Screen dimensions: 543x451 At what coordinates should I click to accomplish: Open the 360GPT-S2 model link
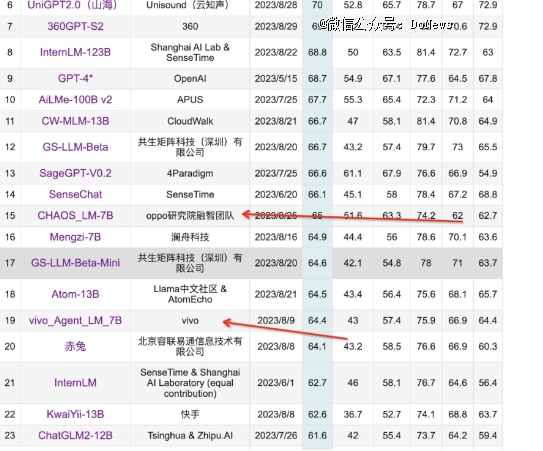(x=75, y=26)
